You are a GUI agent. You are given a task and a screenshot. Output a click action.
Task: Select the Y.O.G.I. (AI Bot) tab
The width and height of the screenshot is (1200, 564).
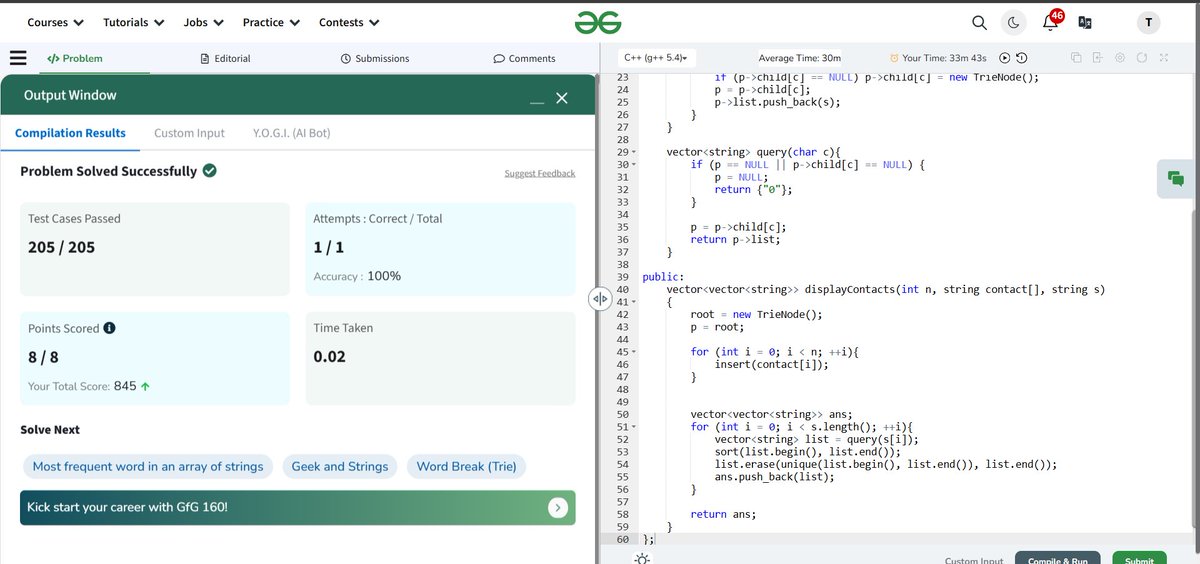[291, 133]
